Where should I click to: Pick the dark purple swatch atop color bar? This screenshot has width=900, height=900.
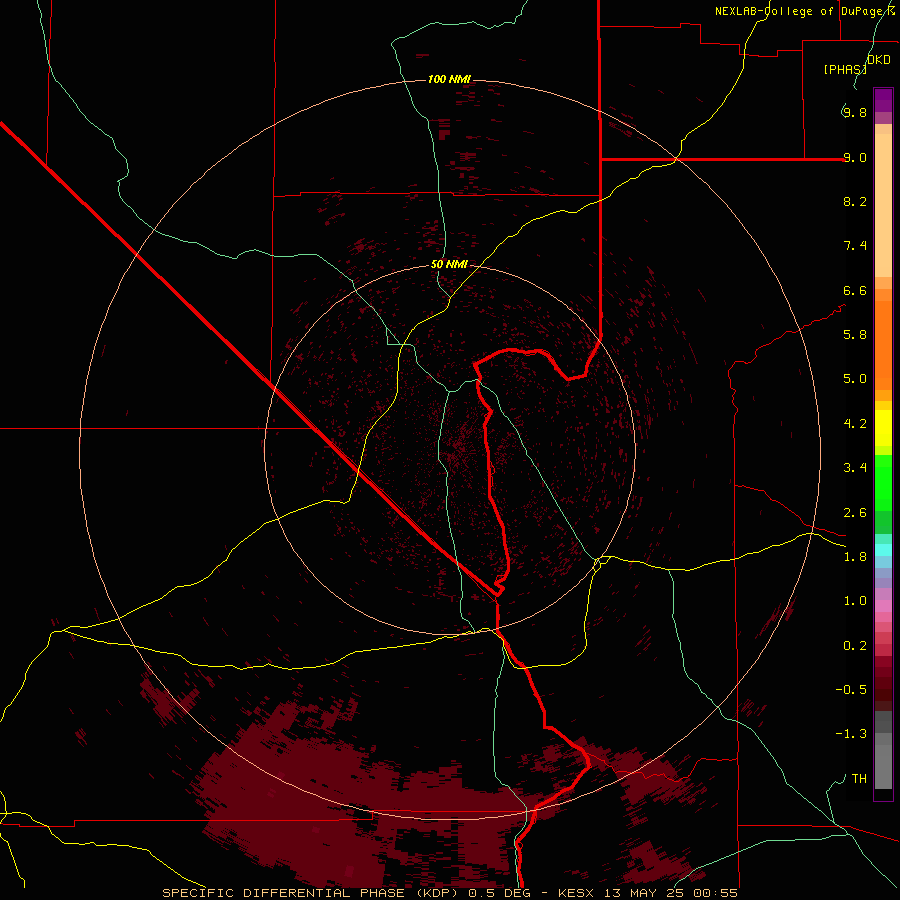tap(883, 95)
